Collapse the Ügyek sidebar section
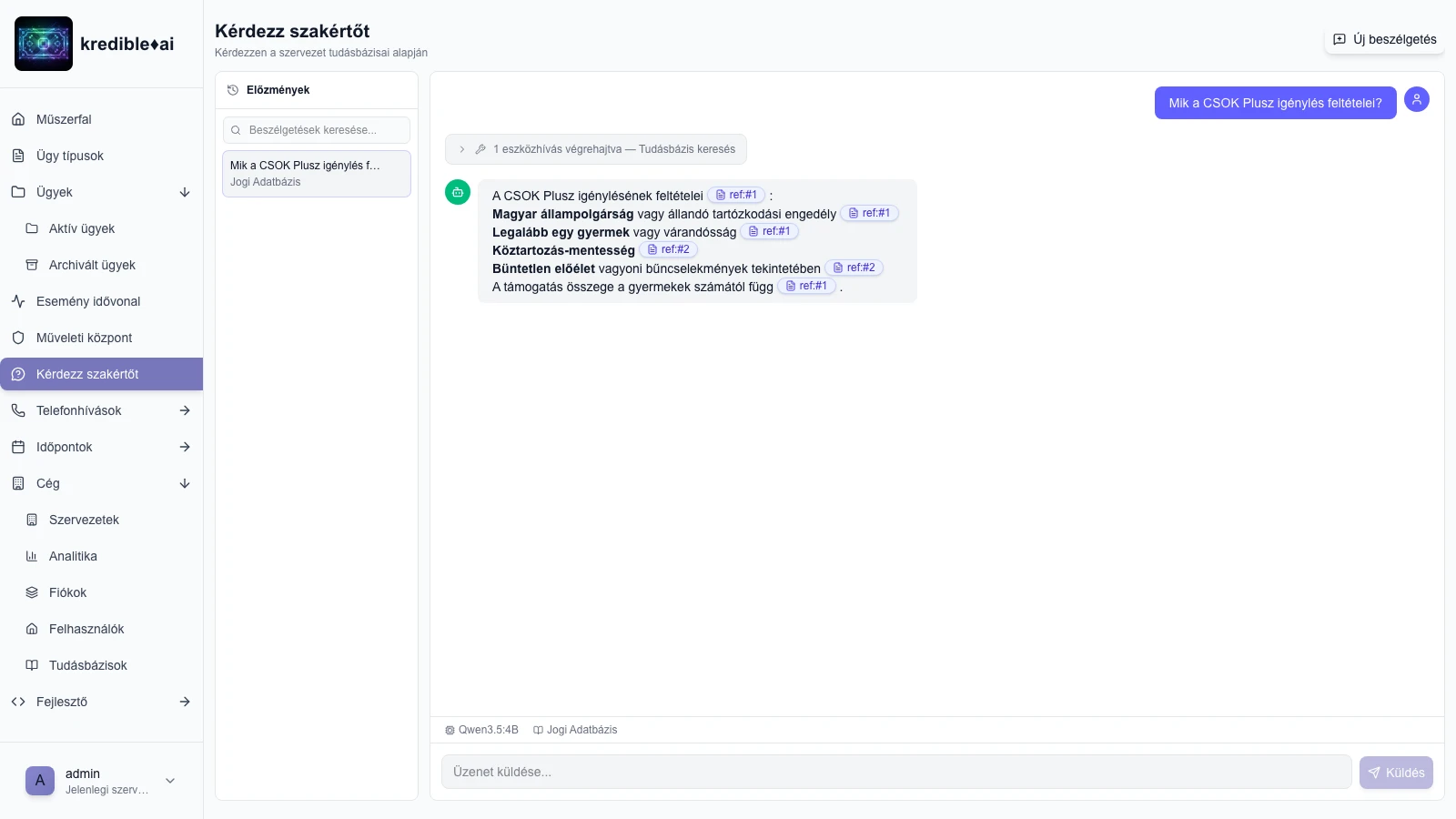1456x819 pixels. (x=185, y=192)
